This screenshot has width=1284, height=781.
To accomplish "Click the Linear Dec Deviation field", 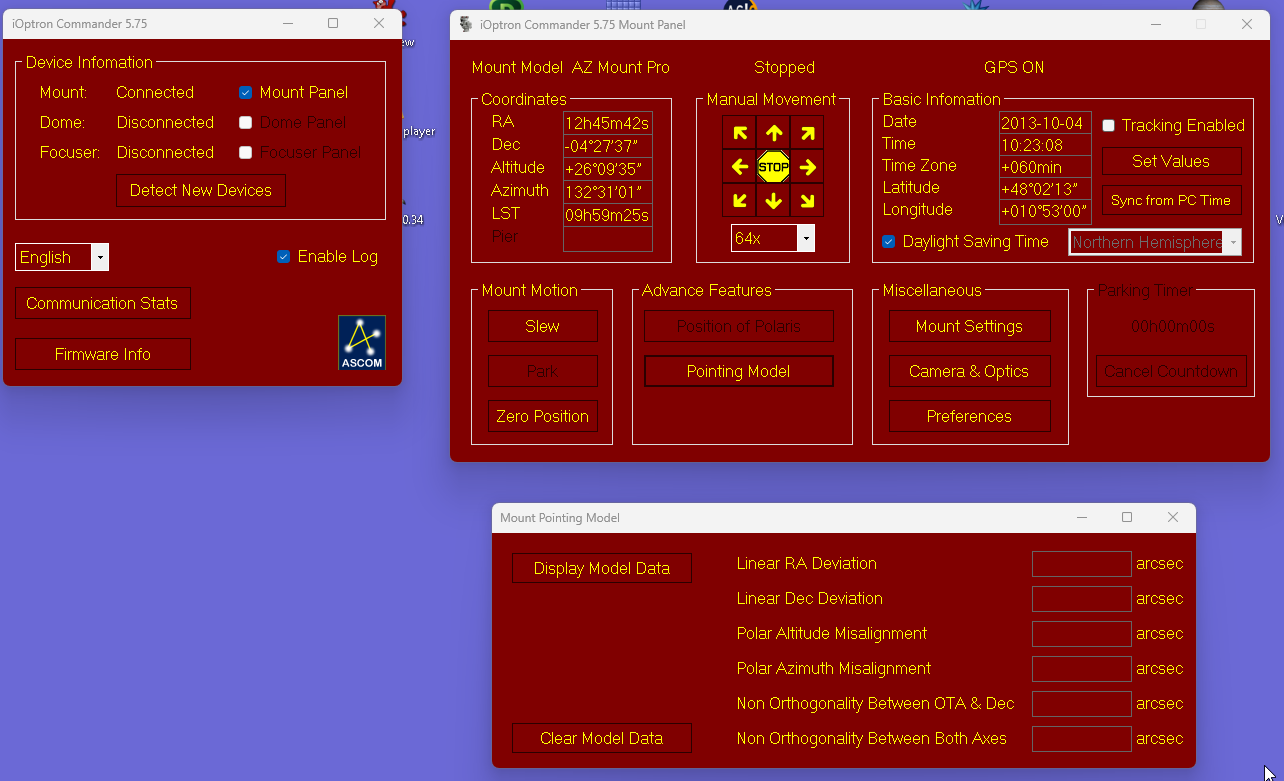I will pyautogui.click(x=1082, y=599).
